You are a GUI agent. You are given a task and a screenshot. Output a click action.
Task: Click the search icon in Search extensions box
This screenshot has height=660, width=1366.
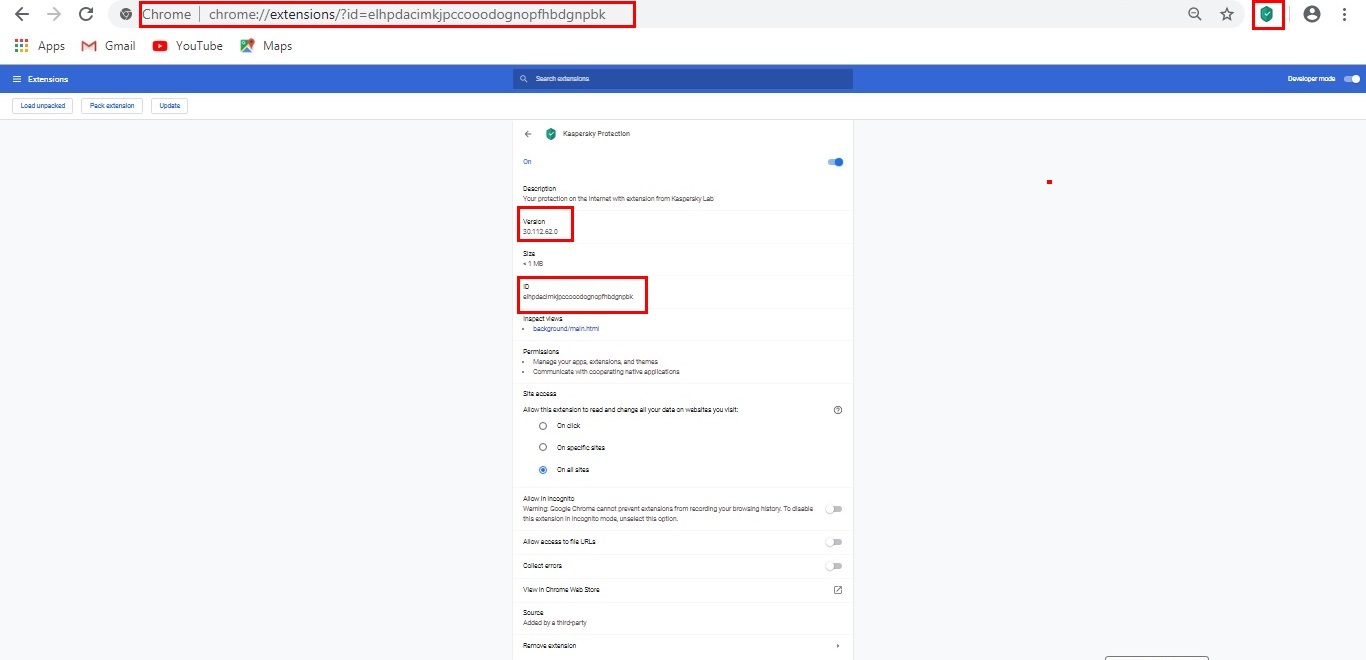pyautogui.click(x=523, y=79)
